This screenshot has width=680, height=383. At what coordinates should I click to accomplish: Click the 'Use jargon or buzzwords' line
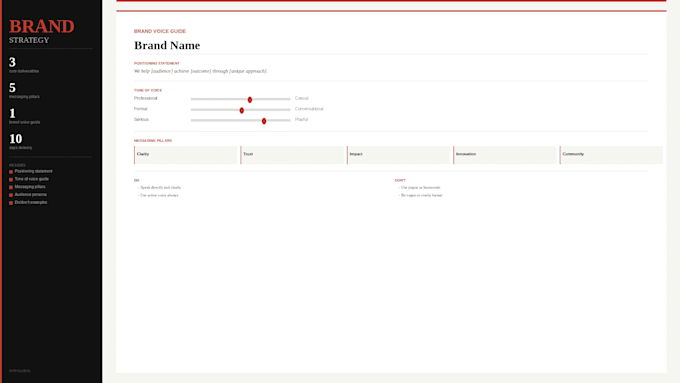[x=419, y=188]
